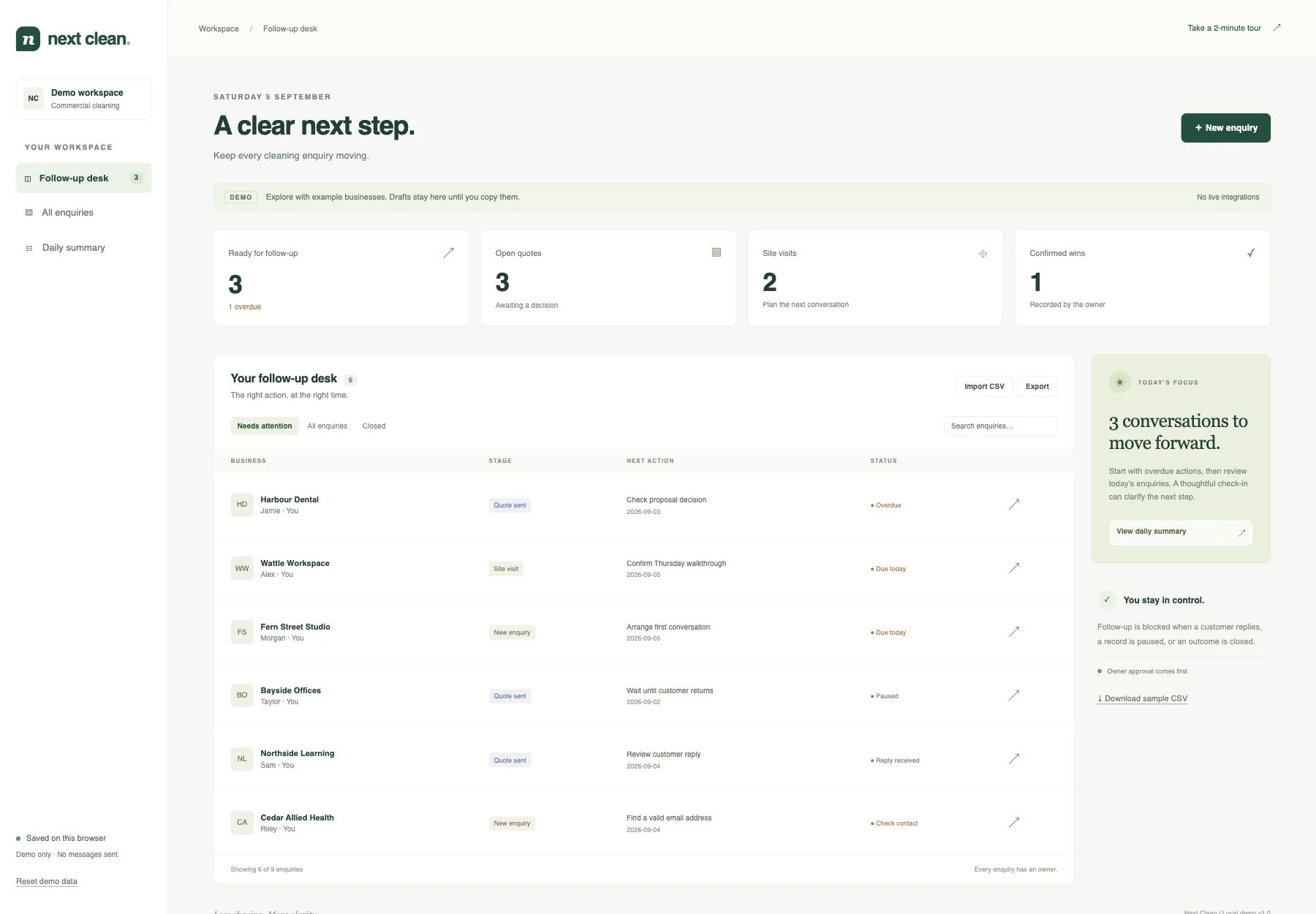
Task: Click the NL avatar for Northside Learning
Action: pyautogui.click(x=242, y=759)
